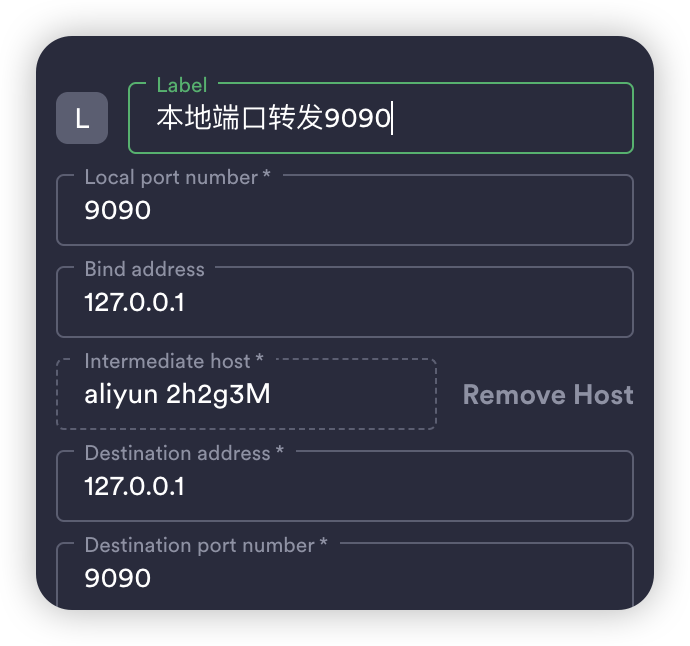Click the 9090 destination port value
The height and width of the screenshot is (646, 690).
(117, 578)
